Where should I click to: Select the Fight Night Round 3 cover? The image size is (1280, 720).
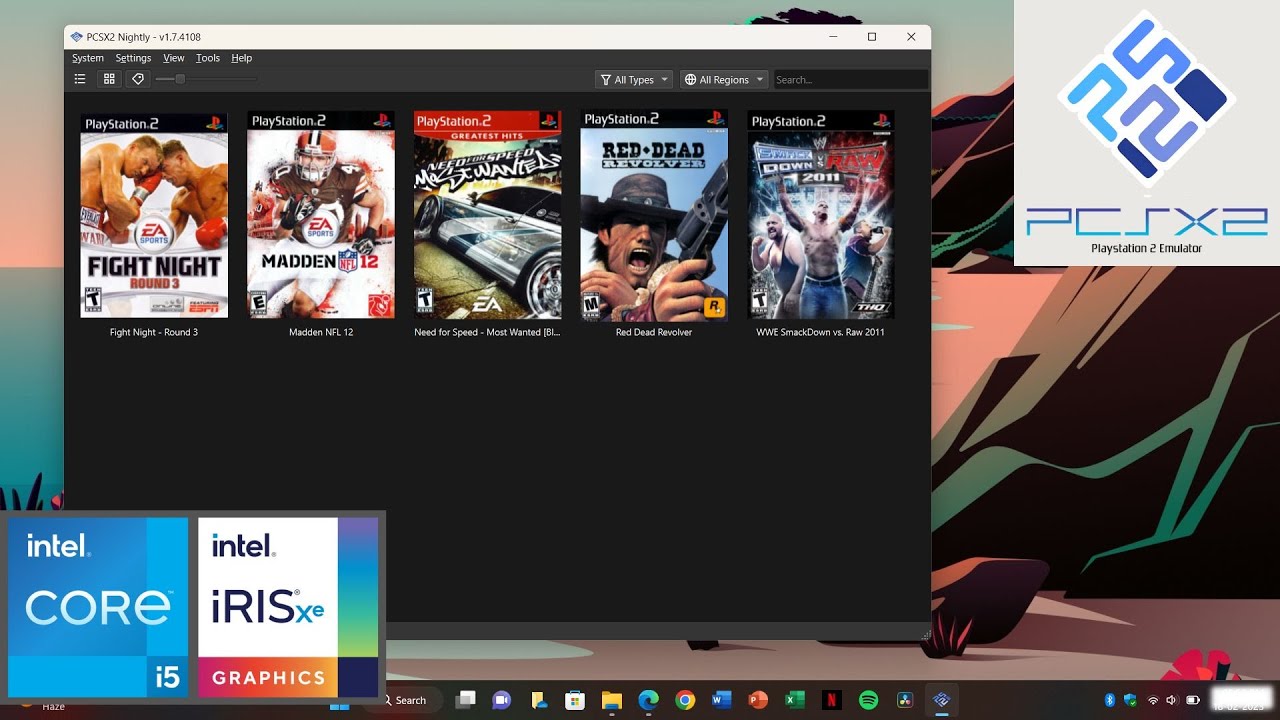pos(154,214)
